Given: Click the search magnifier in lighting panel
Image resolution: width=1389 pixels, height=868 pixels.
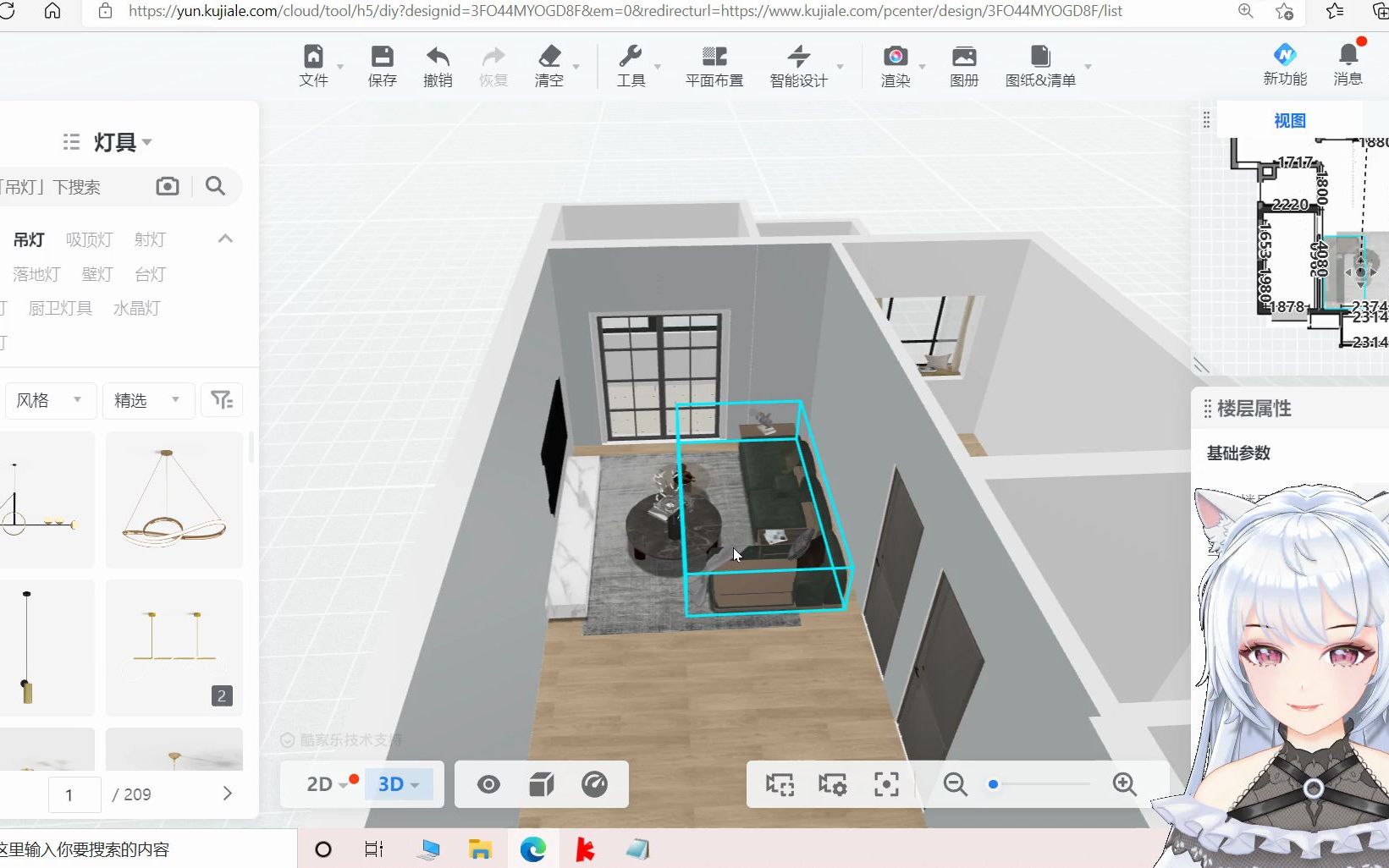Looking at the screenshot, I should click(x=215, y=186).
